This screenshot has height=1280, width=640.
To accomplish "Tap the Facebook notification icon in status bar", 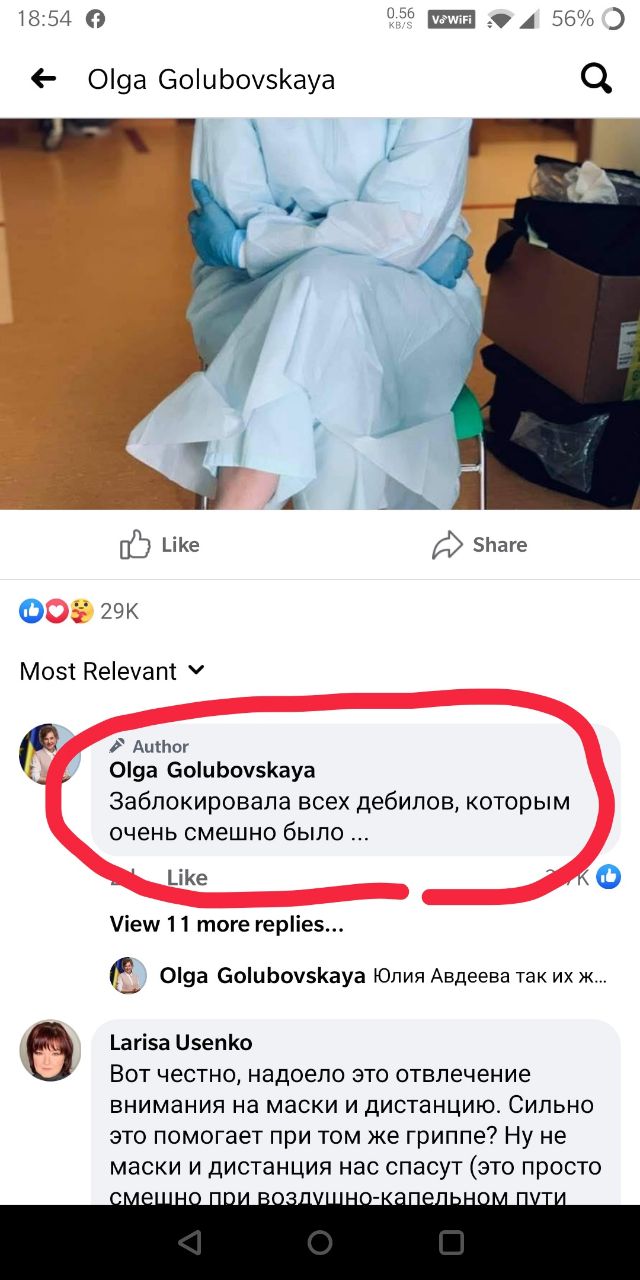I will point(96,19).
